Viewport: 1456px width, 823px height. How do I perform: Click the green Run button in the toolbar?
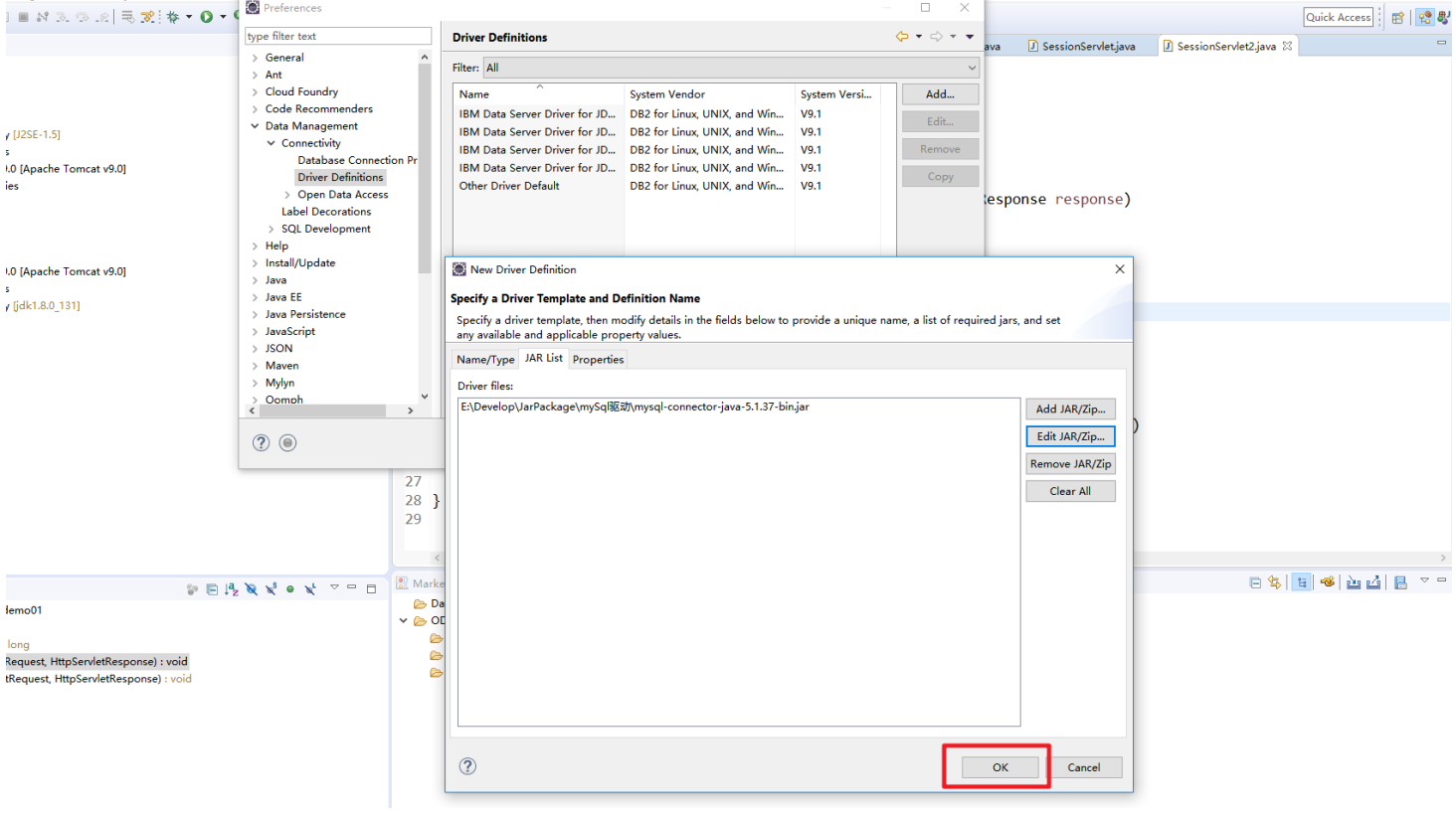207,17
